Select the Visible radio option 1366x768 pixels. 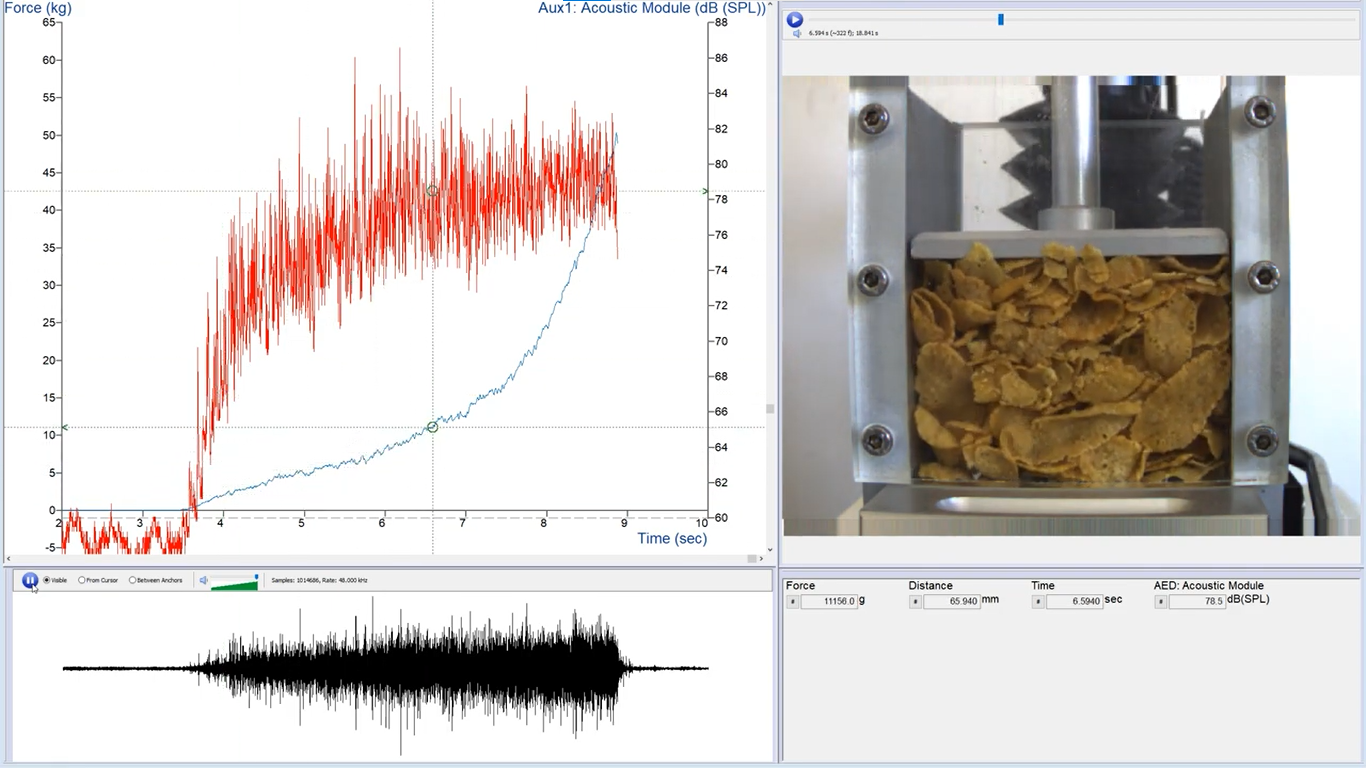coord(46,580)
